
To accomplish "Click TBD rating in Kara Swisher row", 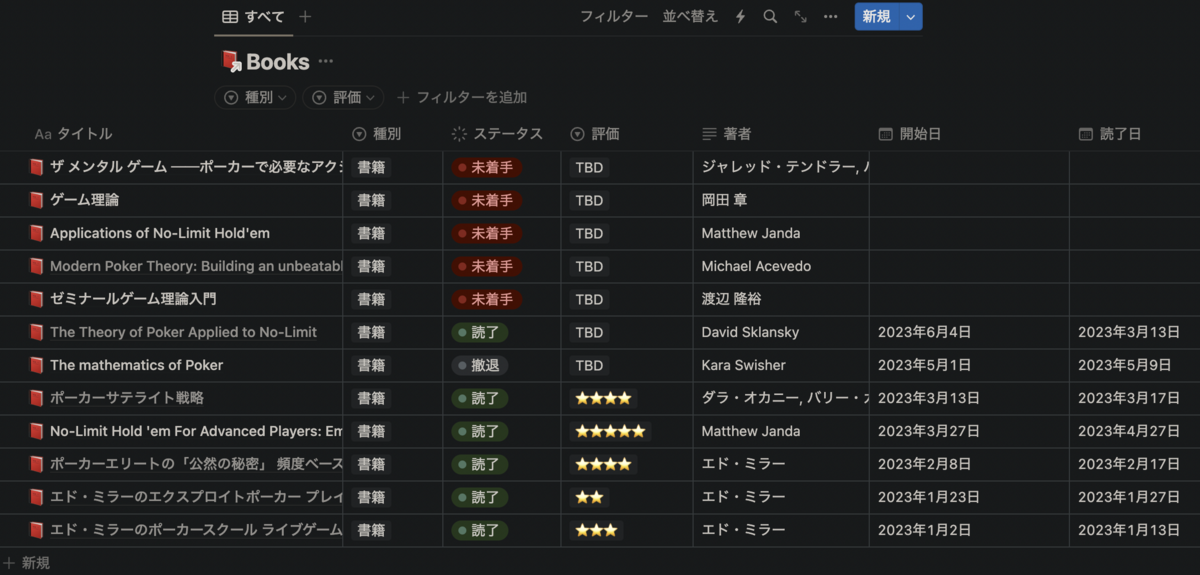I will 589,365.
